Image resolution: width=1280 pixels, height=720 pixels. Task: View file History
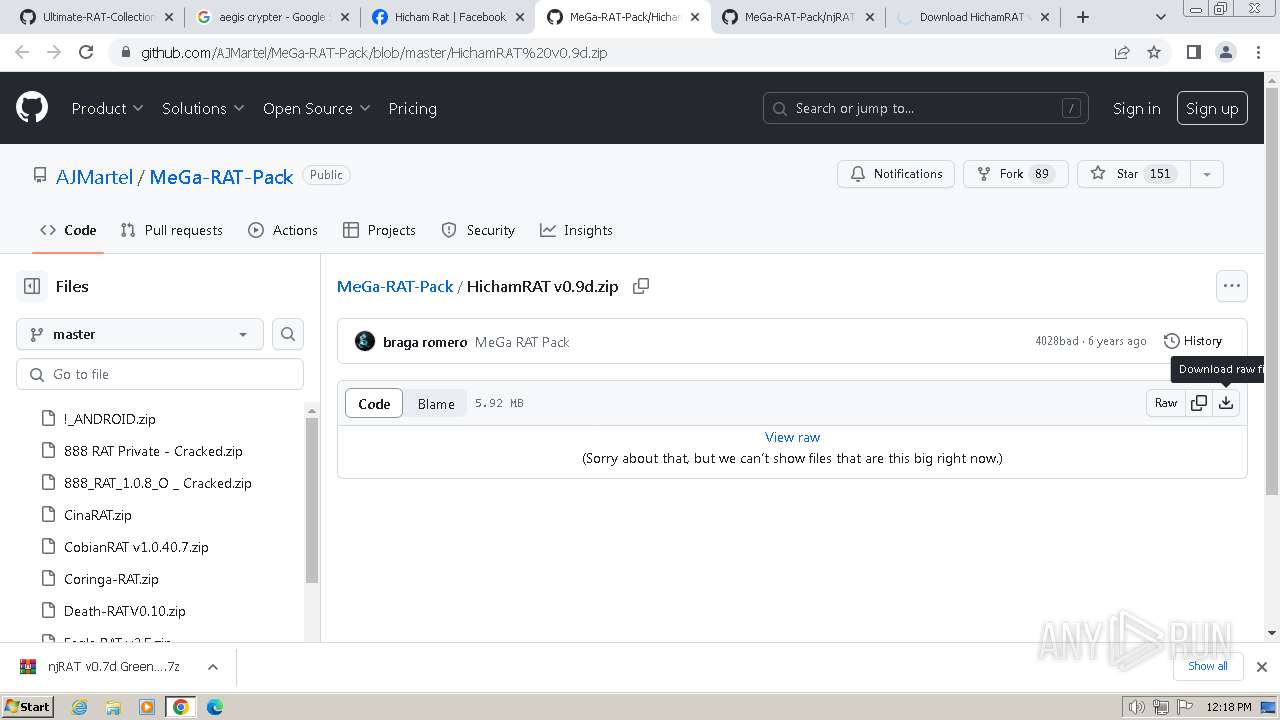click(1193, 341)
